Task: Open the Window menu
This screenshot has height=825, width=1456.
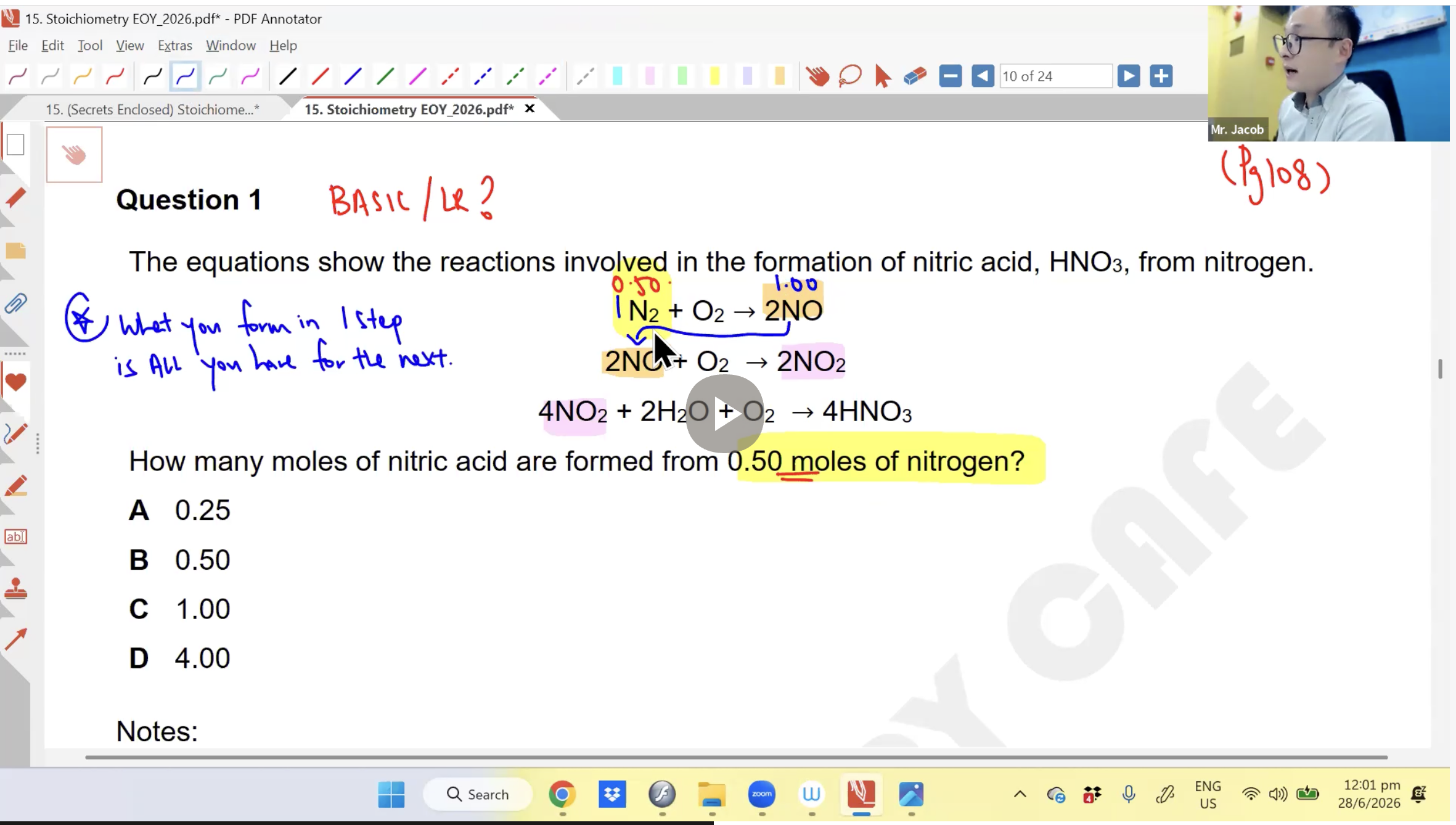Action: click(x=231, y=46)
